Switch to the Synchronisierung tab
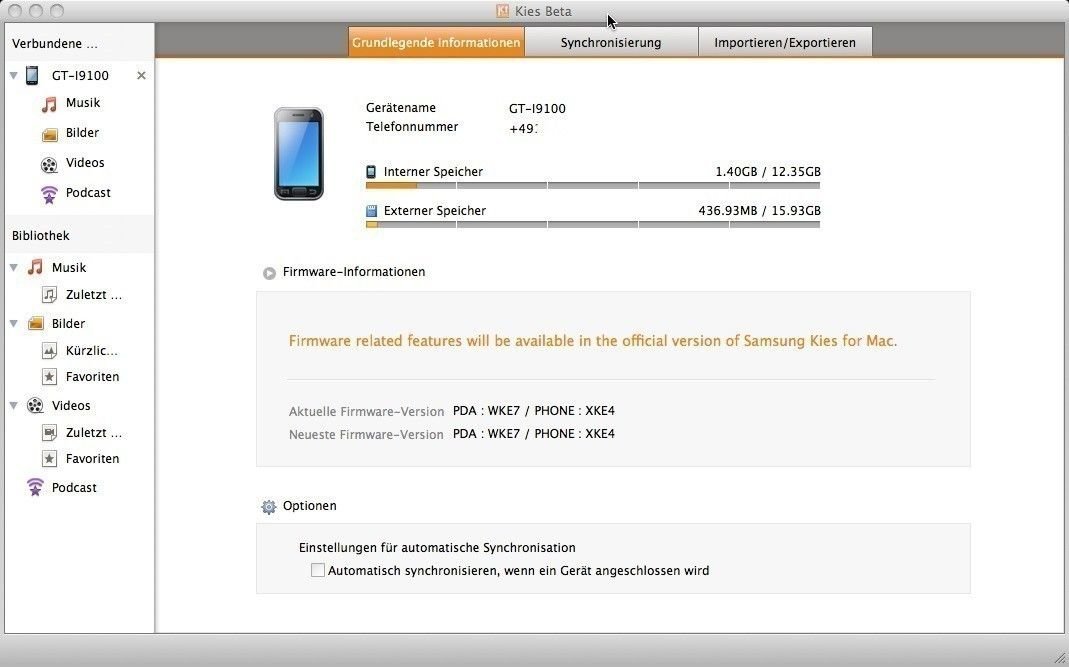The height and width of the screenshot is (667, 1069). pos(612,42)
